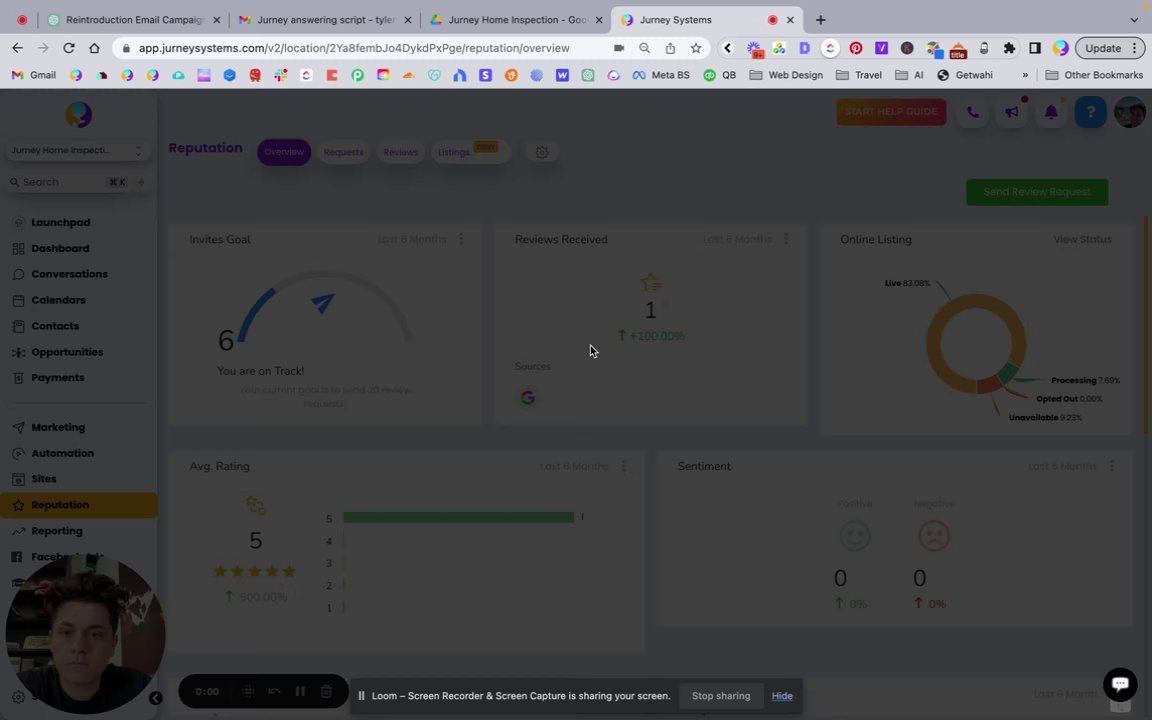
Task: Open Sentiment options menu
Action: [x=1112, y=467]
